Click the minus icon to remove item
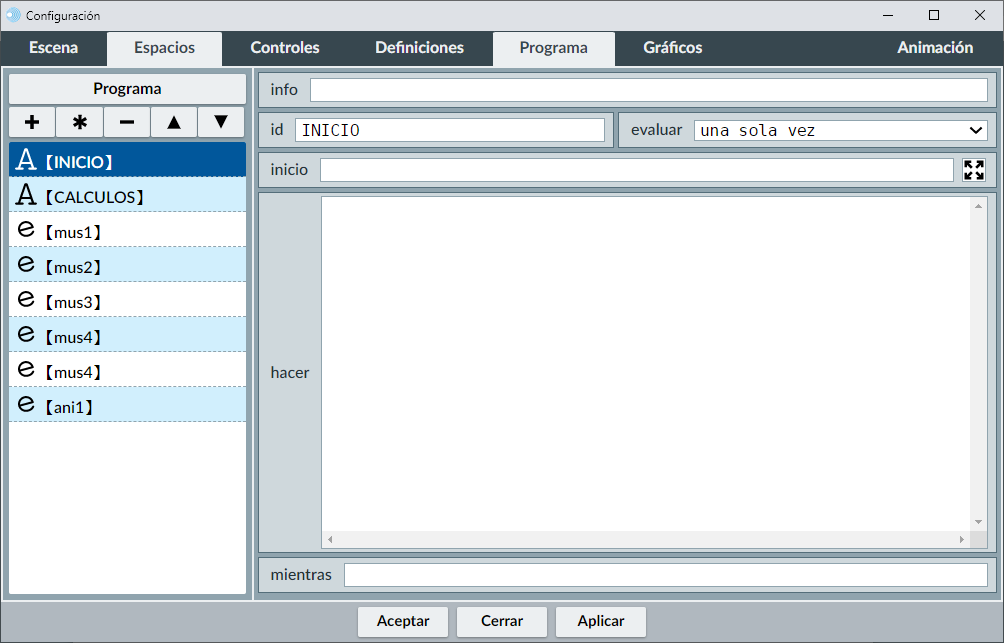1004x643 pixels. tap(127, 122)
